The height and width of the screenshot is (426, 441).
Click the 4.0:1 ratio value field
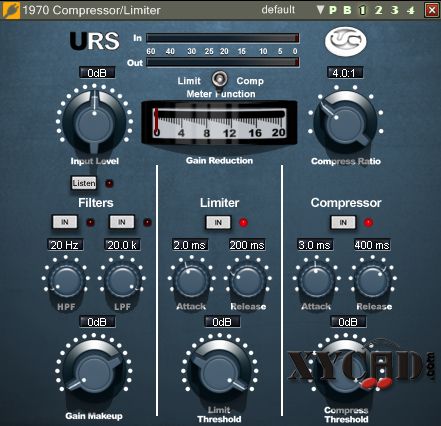pyautogui.click(x=345, y=73)
